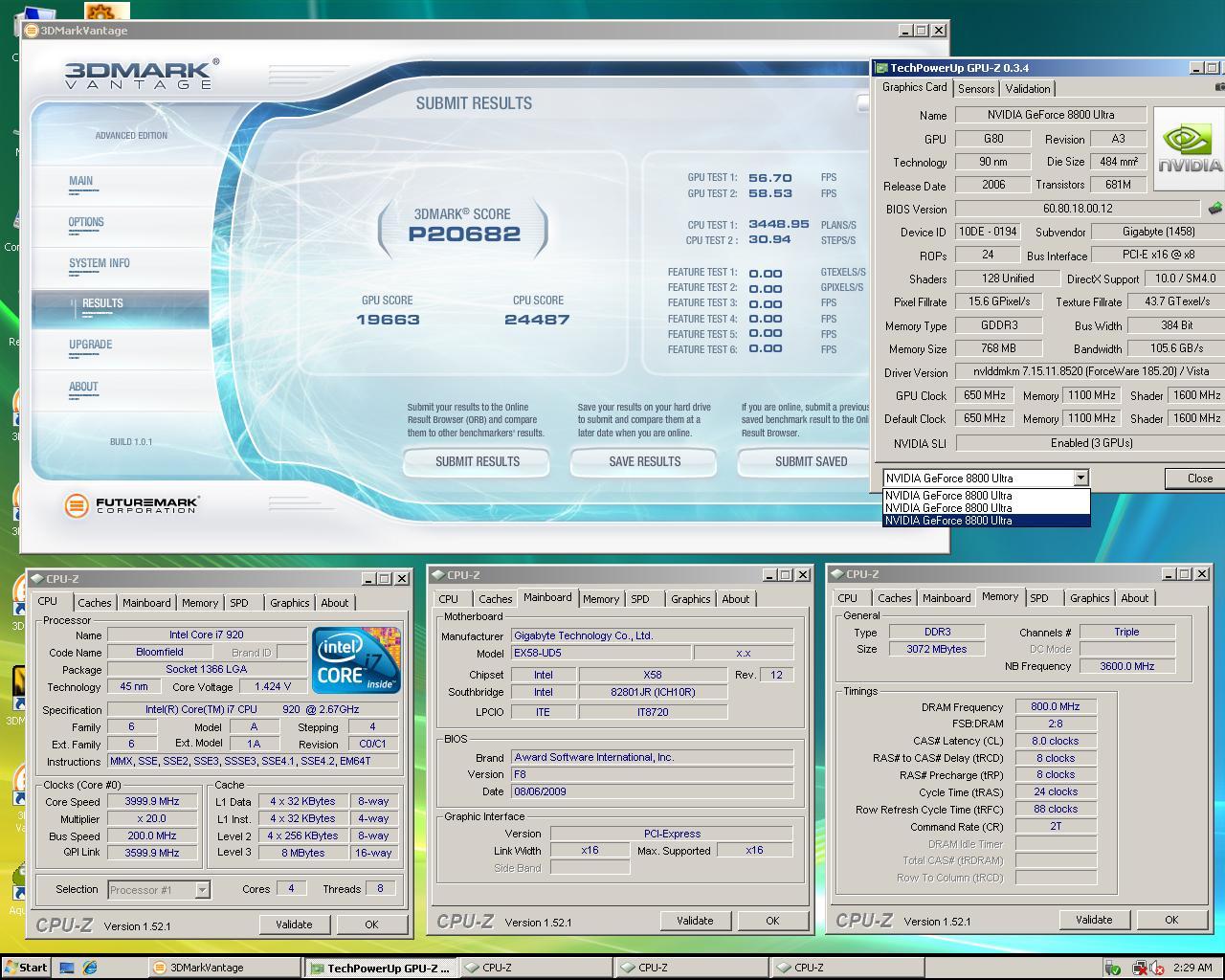
Task: Click the taskbar clock showing 2:29 AM
Action: (x=1192, y=968)
